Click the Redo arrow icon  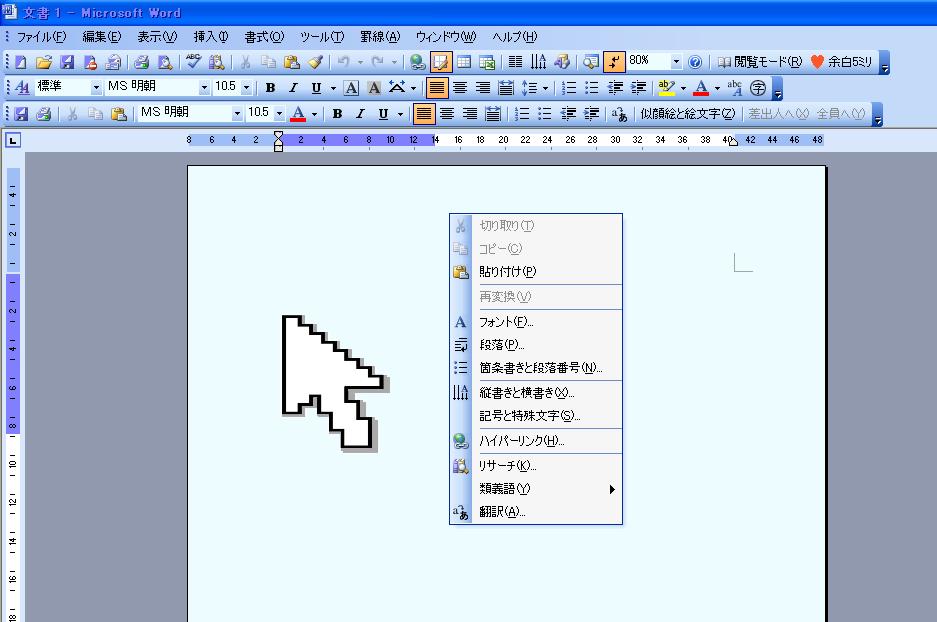(378, 62)
